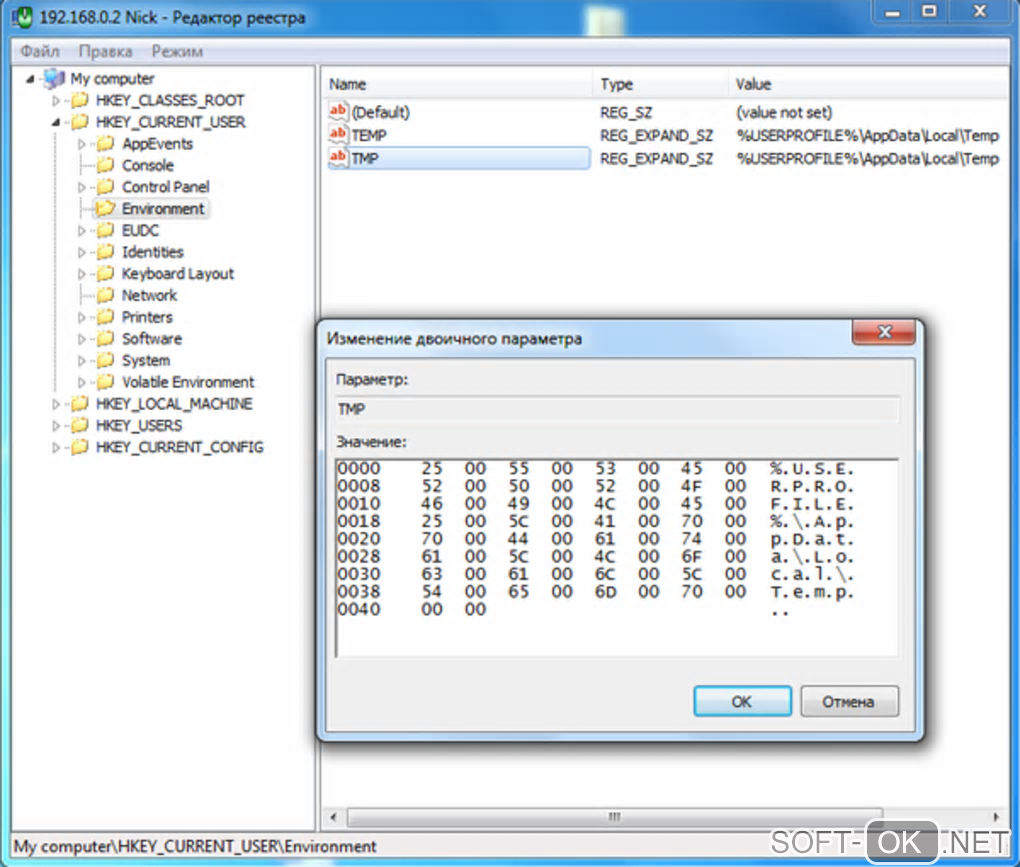The image size is (1020, 867).
Task: Click the (Default) string value icon
Action: [338, 111]
